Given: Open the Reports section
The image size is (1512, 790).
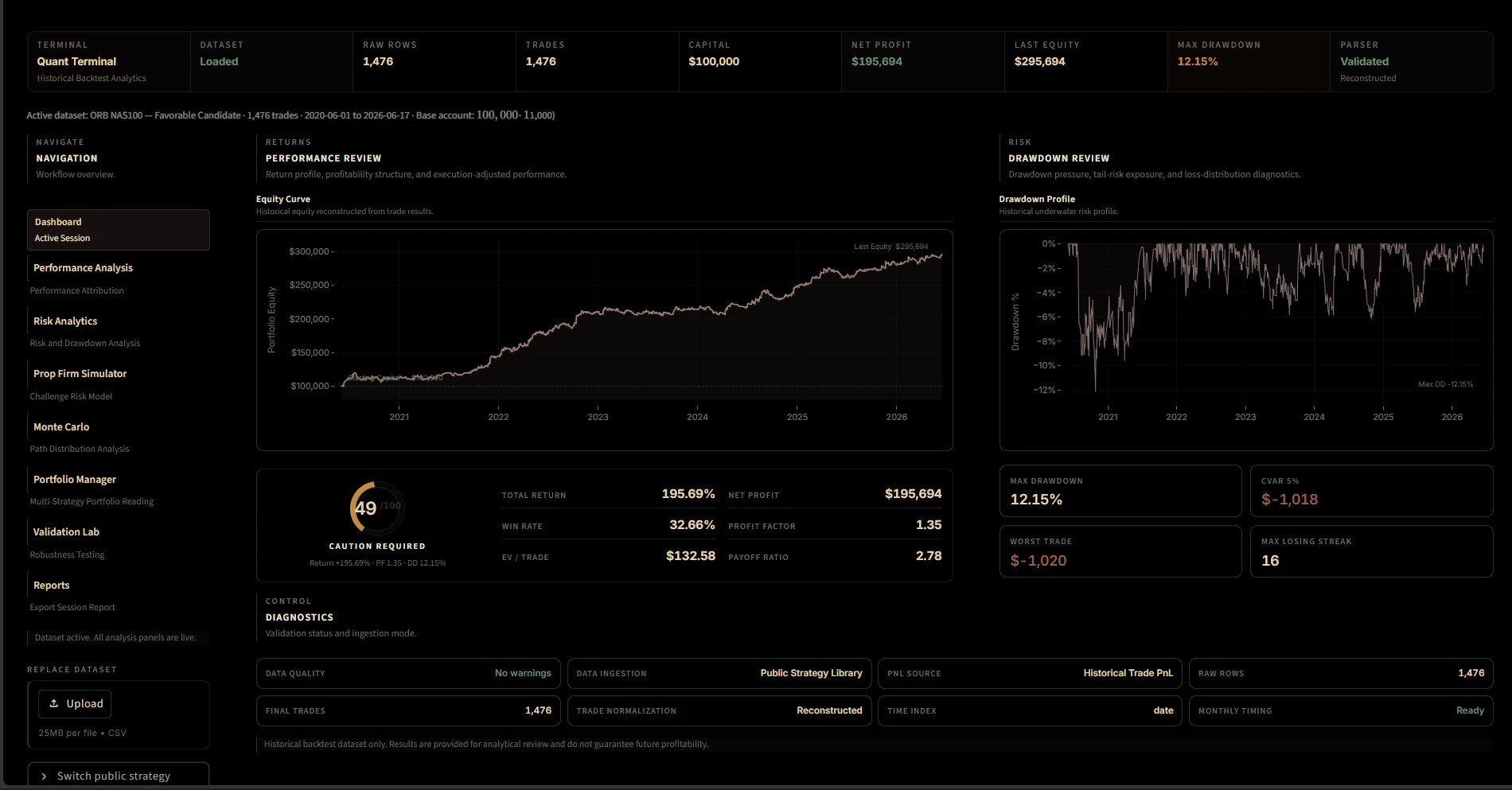Looking at the screenshot, I should point(52,585).
